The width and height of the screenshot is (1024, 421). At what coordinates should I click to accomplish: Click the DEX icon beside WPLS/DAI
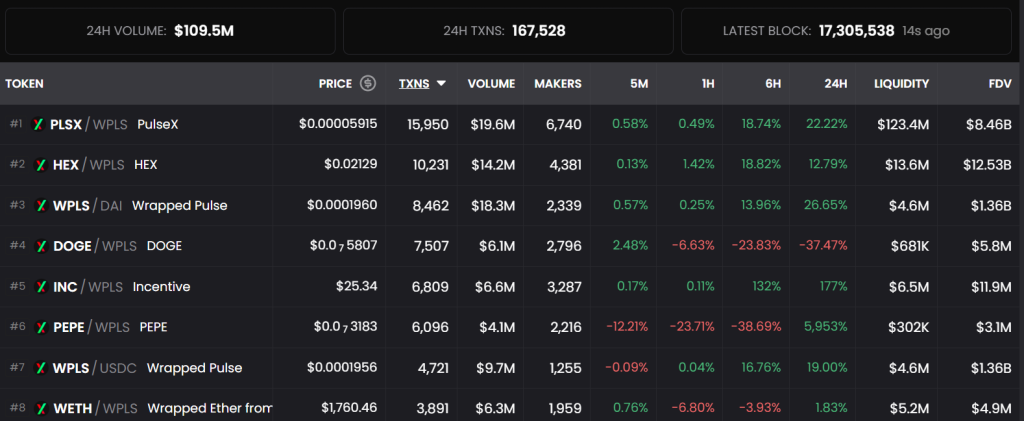[41, 206]
